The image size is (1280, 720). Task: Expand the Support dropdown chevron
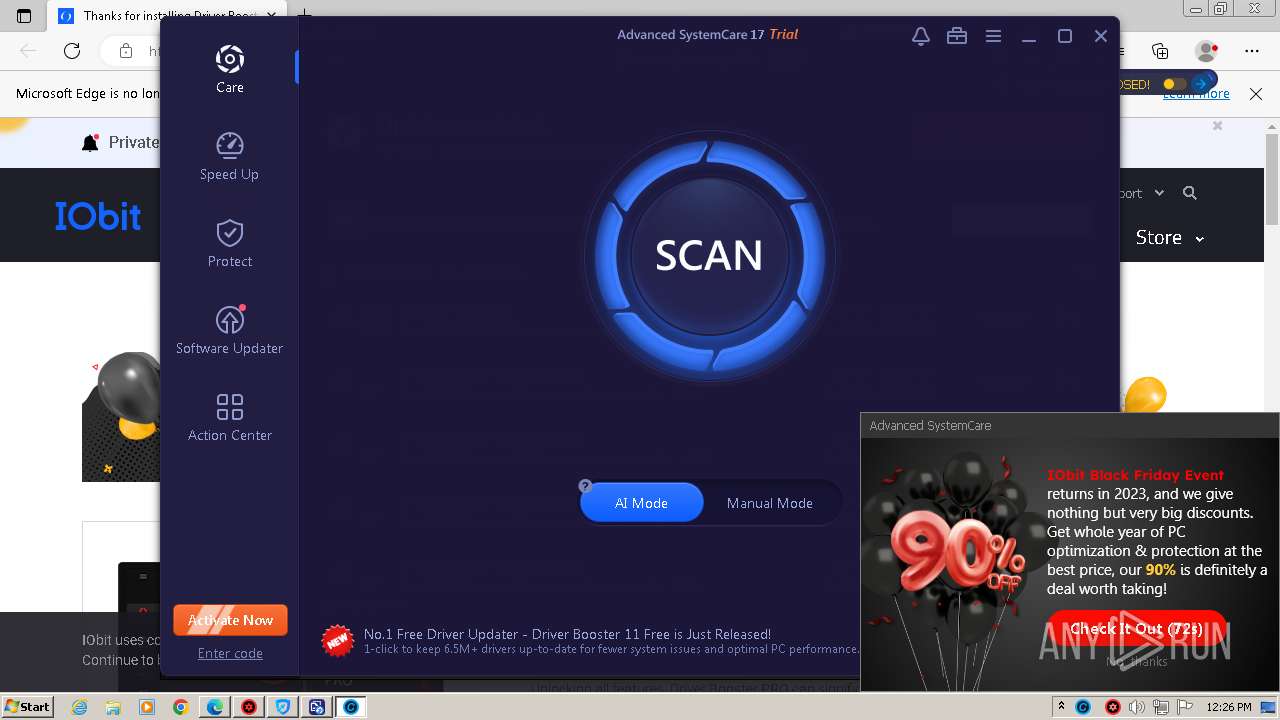click(x=1159, y=193)
